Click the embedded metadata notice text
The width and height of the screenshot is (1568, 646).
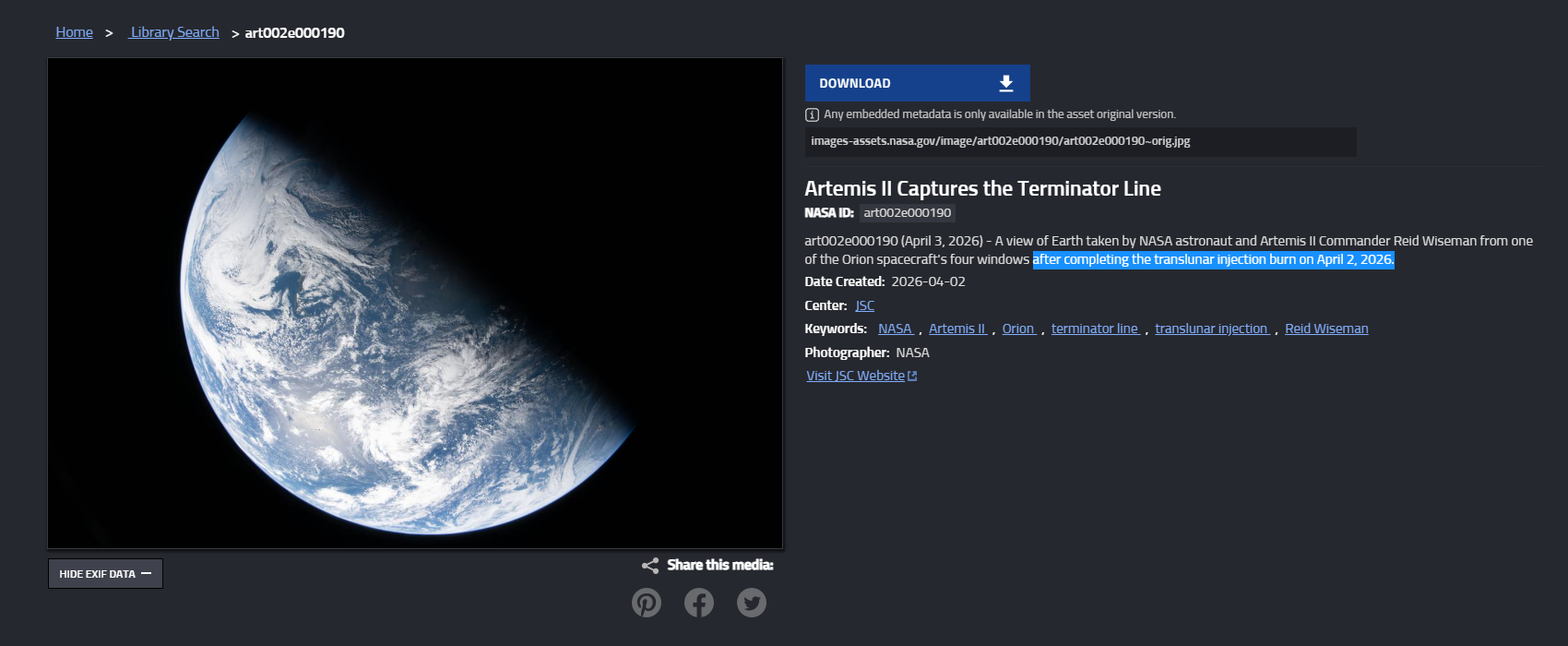tap(1000, 114)
